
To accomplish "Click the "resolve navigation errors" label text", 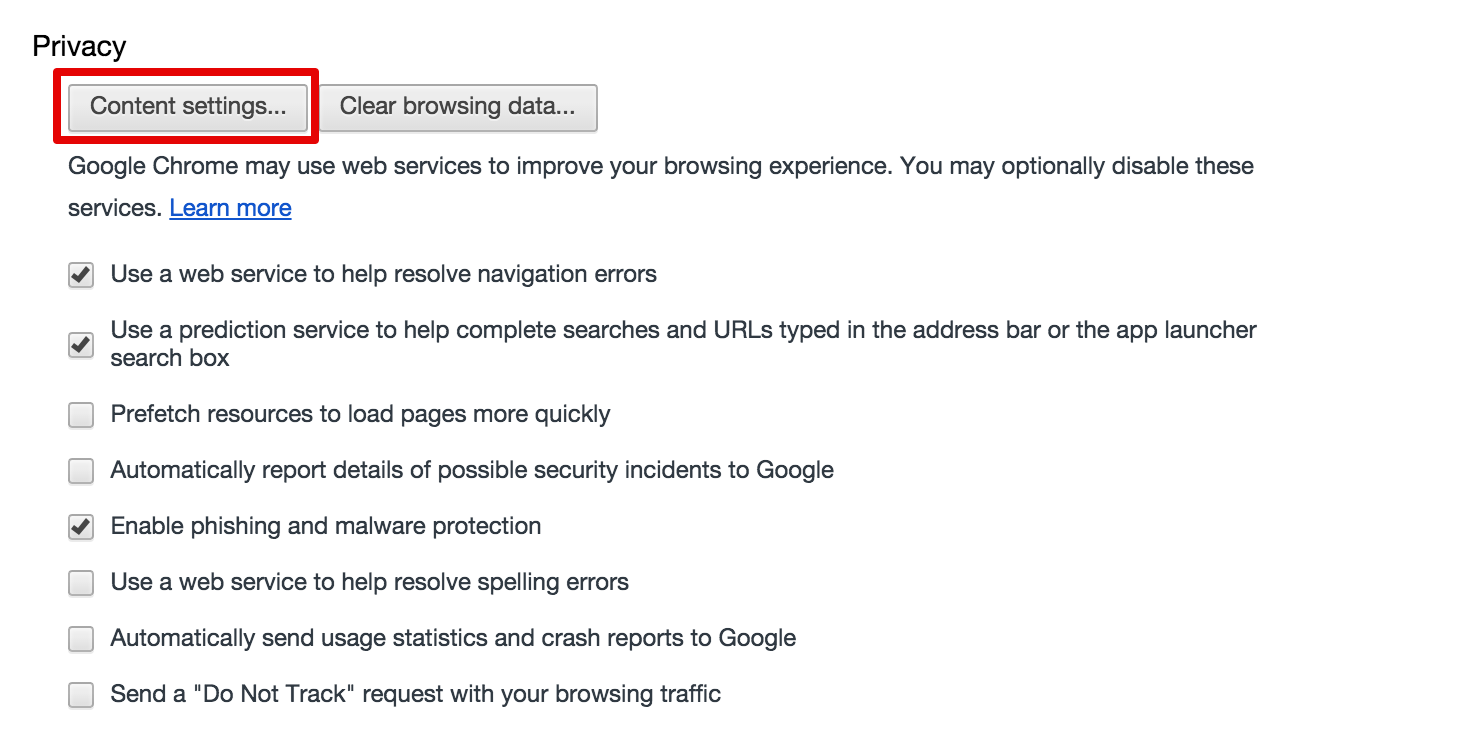I will (x=383, y=274).
